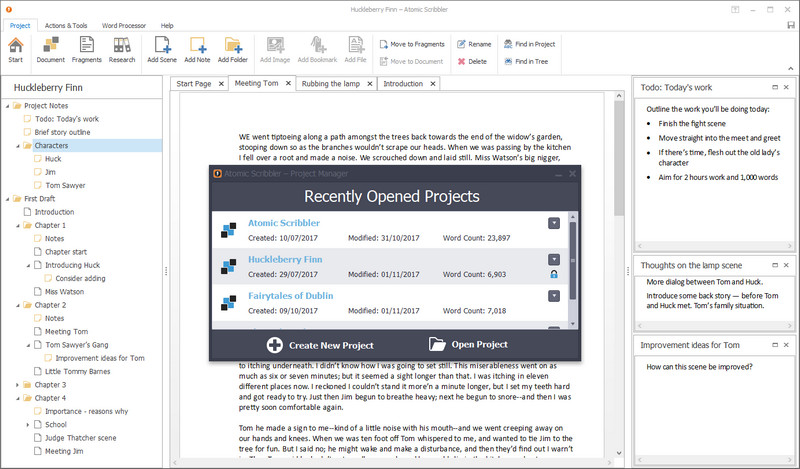The width and height of the screenshot is (800, 469).
Task: Click the lock icon on Huckleberry Finn
Action: 554,275
